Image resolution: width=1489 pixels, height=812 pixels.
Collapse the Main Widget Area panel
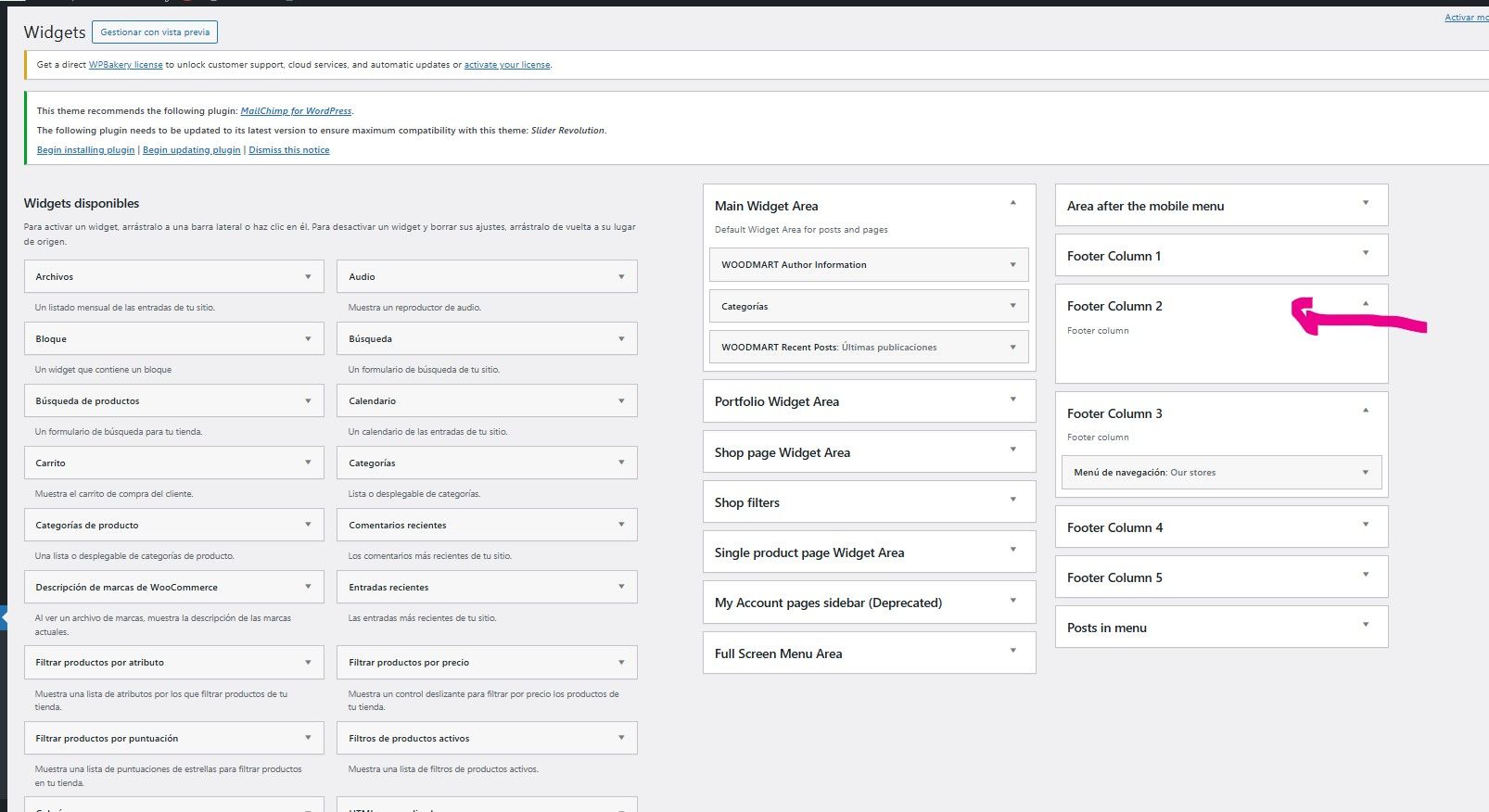1012,203
